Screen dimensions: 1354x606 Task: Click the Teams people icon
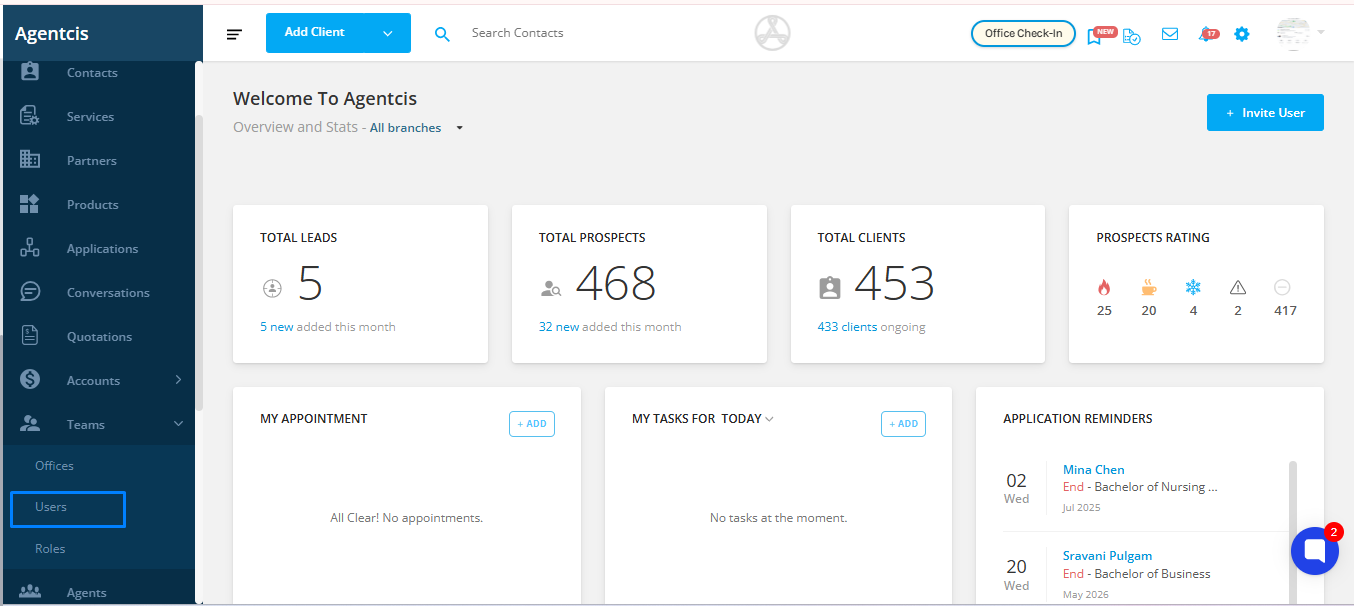[x=29, y=424]
